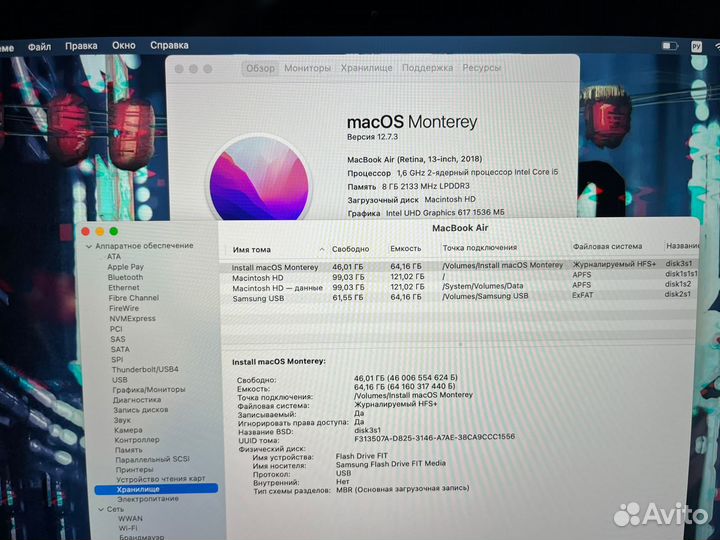Screen dimensions: 720x540
Task: Select Диагностика in the sidebar
Action: [x=137, y=399]
